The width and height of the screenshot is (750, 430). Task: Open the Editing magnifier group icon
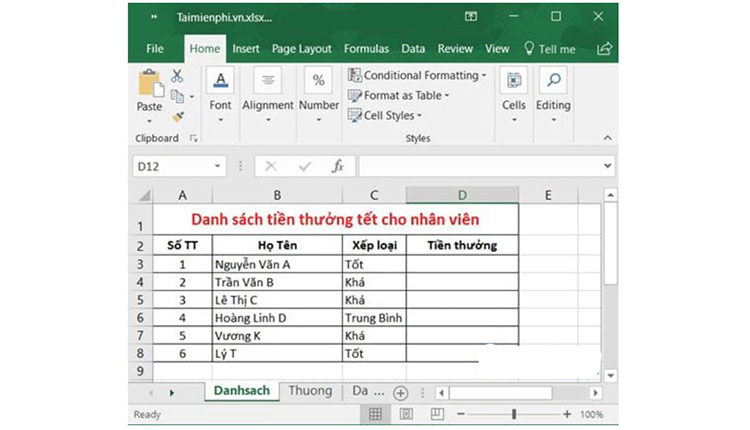click(553, 80)
